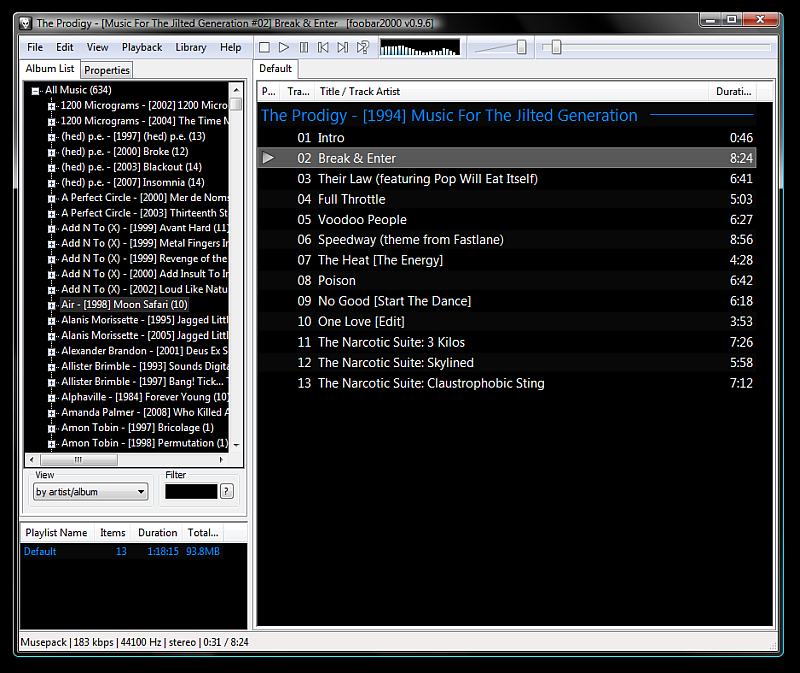Select the Default playlist tab

275,69
